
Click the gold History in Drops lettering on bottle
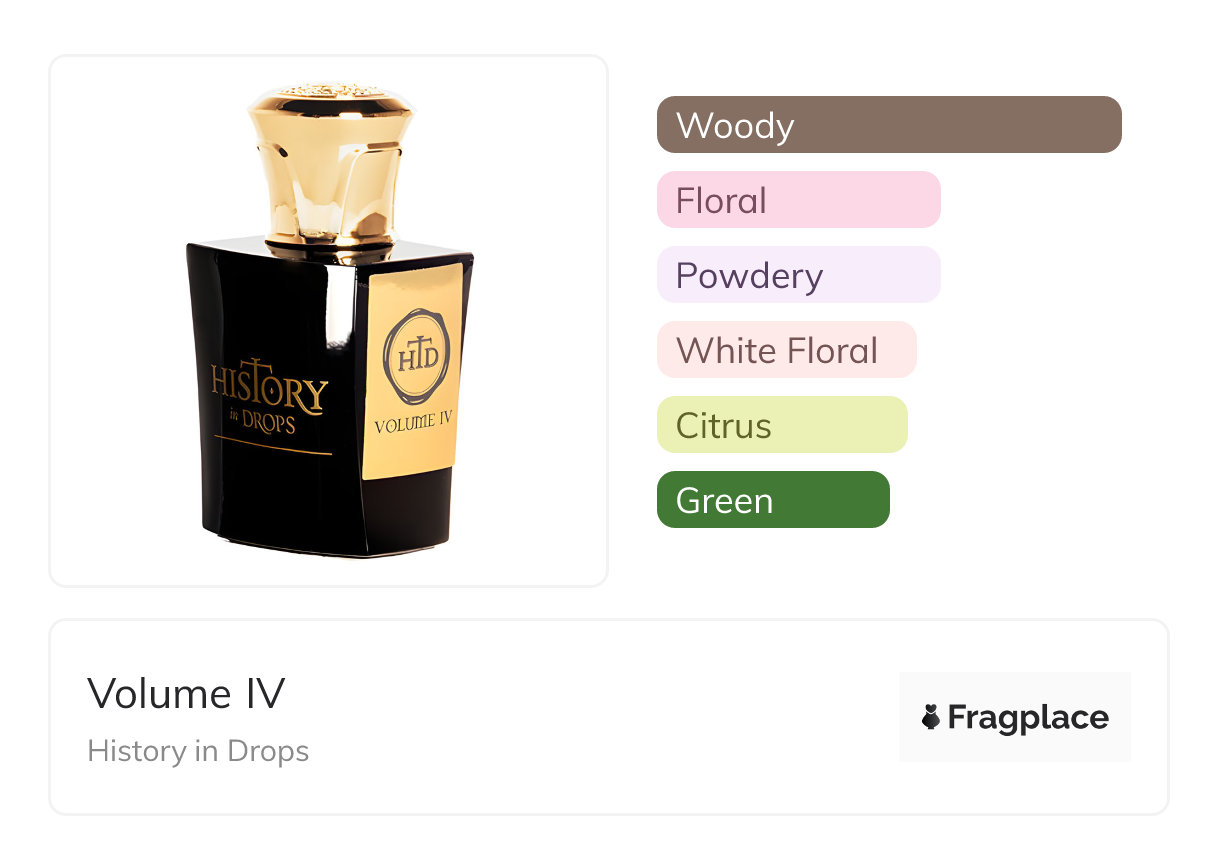[x=268, y=394]
